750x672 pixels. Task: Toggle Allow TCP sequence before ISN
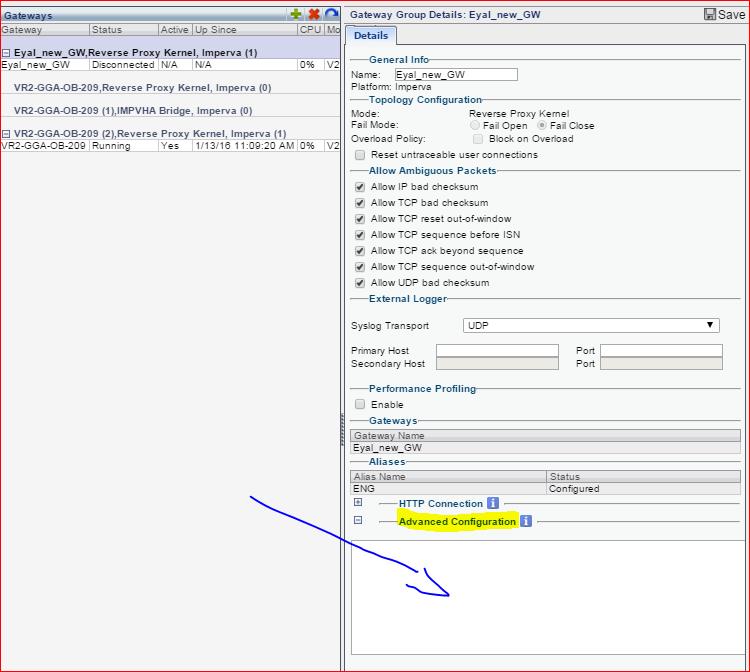(360, 235)
